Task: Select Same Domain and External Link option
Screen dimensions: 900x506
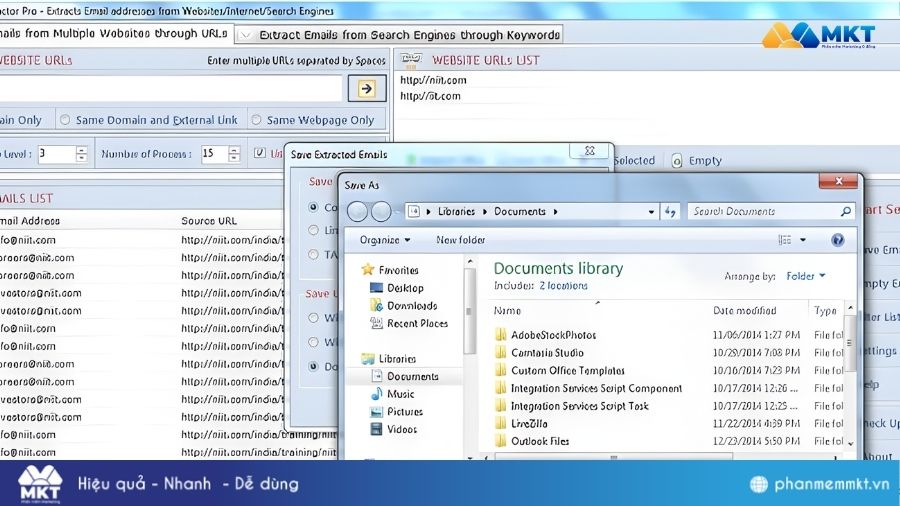Action: click(x=149, y=120)
